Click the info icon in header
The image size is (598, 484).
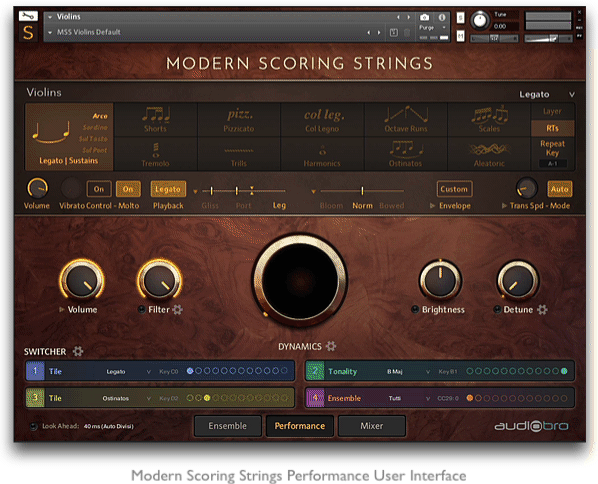(x=442, y=18)
